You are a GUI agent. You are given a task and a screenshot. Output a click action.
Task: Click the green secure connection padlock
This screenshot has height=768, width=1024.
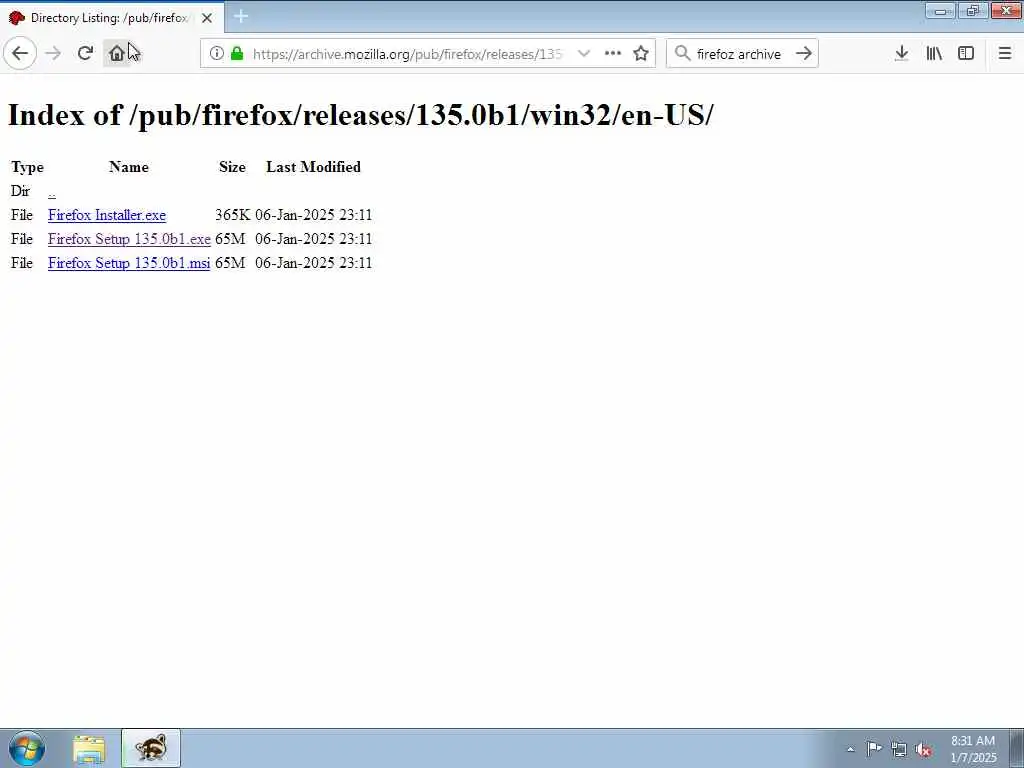(x=237, y=54)
